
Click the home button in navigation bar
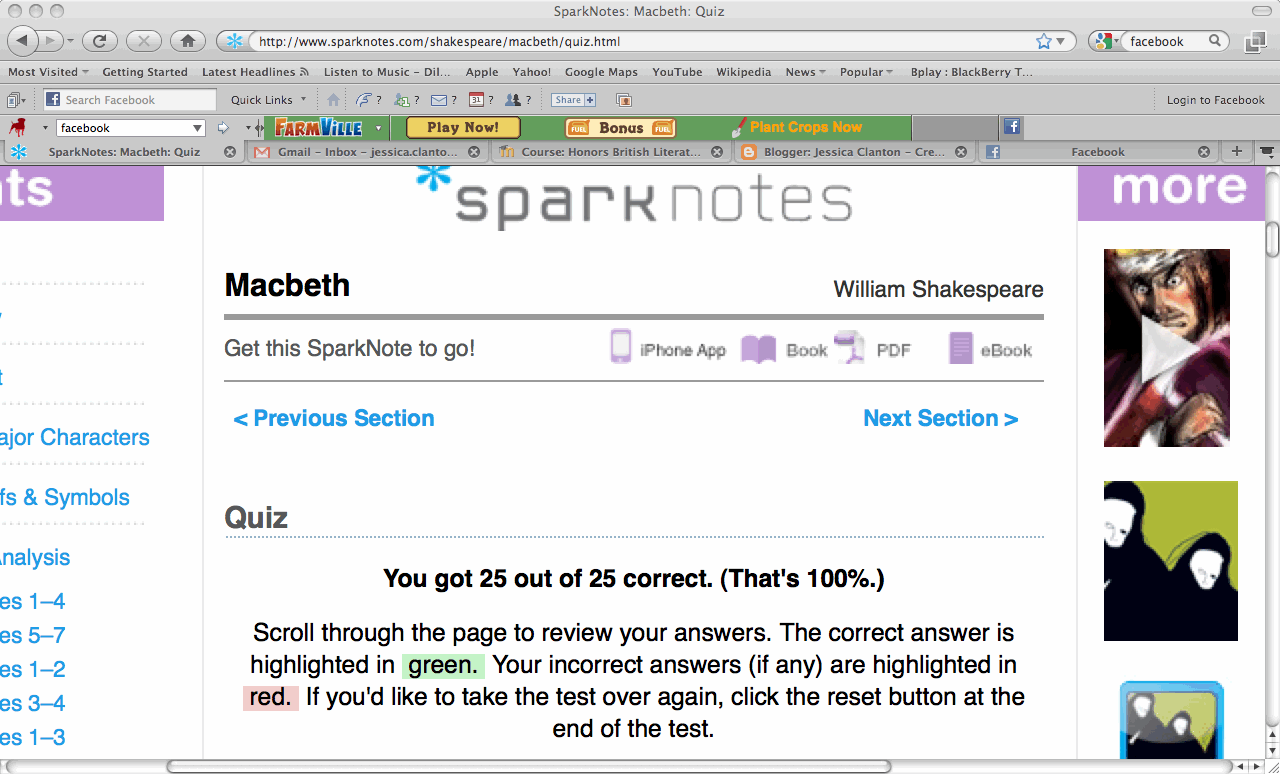click(187, 41)
